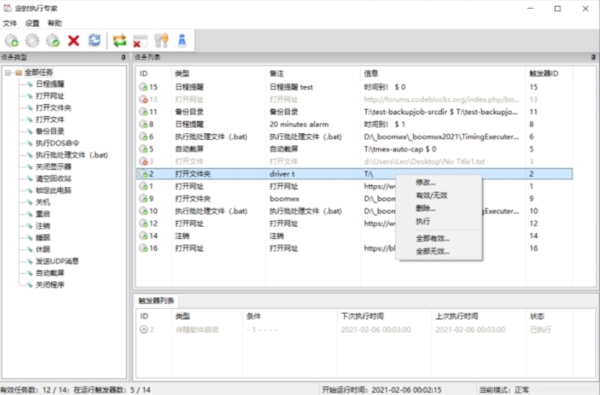Select 自动截屏 in the task type tree
Viewport: 600px width, 395px height.
[x=50, y=273]
